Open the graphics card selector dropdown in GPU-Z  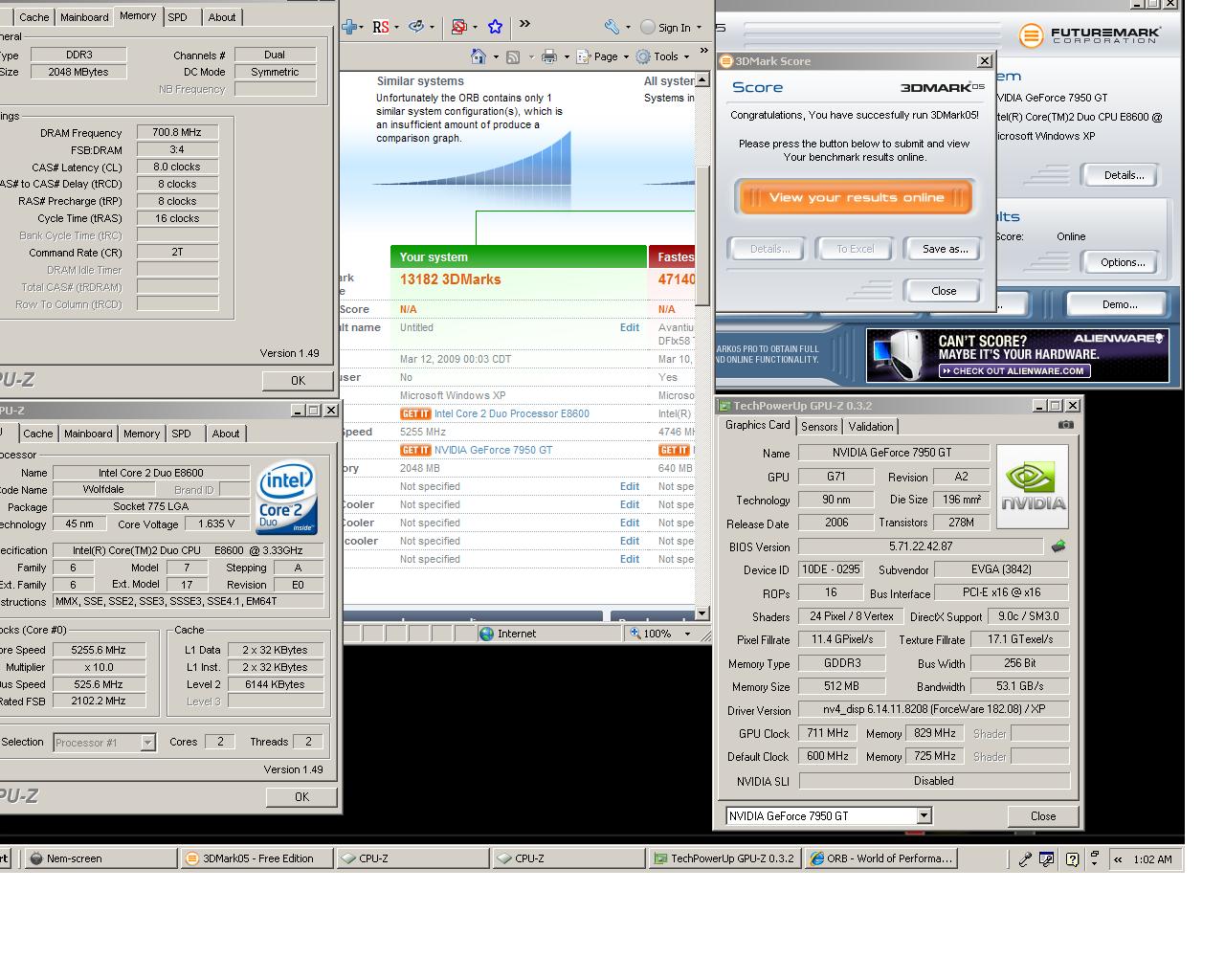(924, 815)
